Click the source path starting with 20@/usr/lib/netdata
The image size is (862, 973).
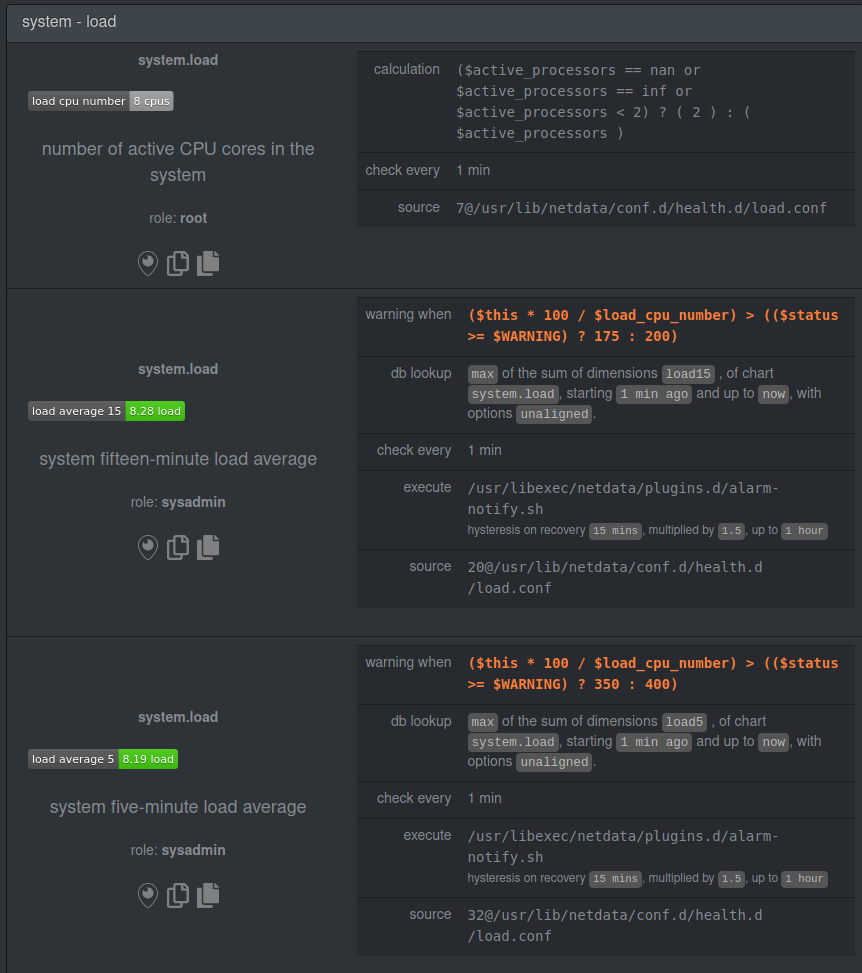tap(615, 577)
